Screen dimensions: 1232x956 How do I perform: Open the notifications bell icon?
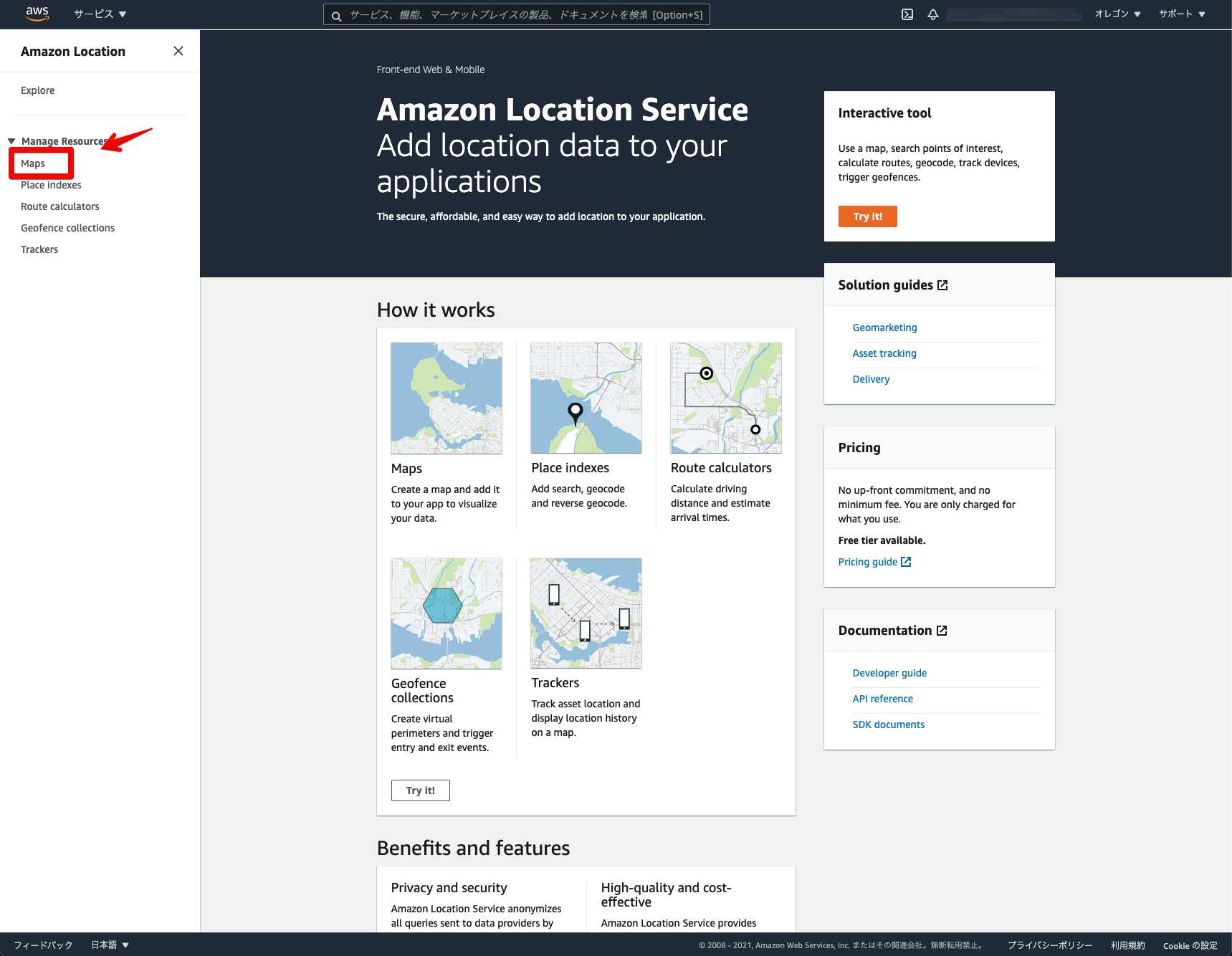point(933,14)
